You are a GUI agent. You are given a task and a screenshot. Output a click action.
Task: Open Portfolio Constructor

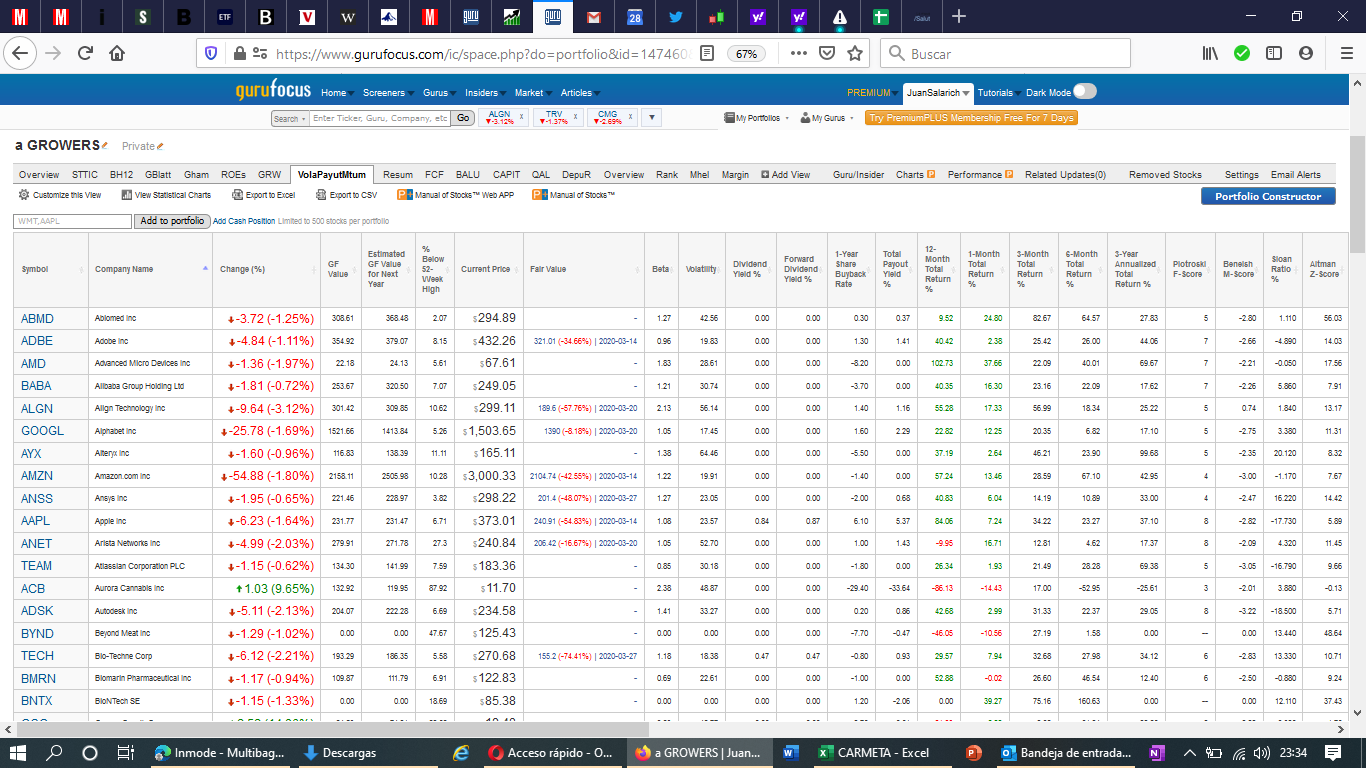pos(1268,196)
